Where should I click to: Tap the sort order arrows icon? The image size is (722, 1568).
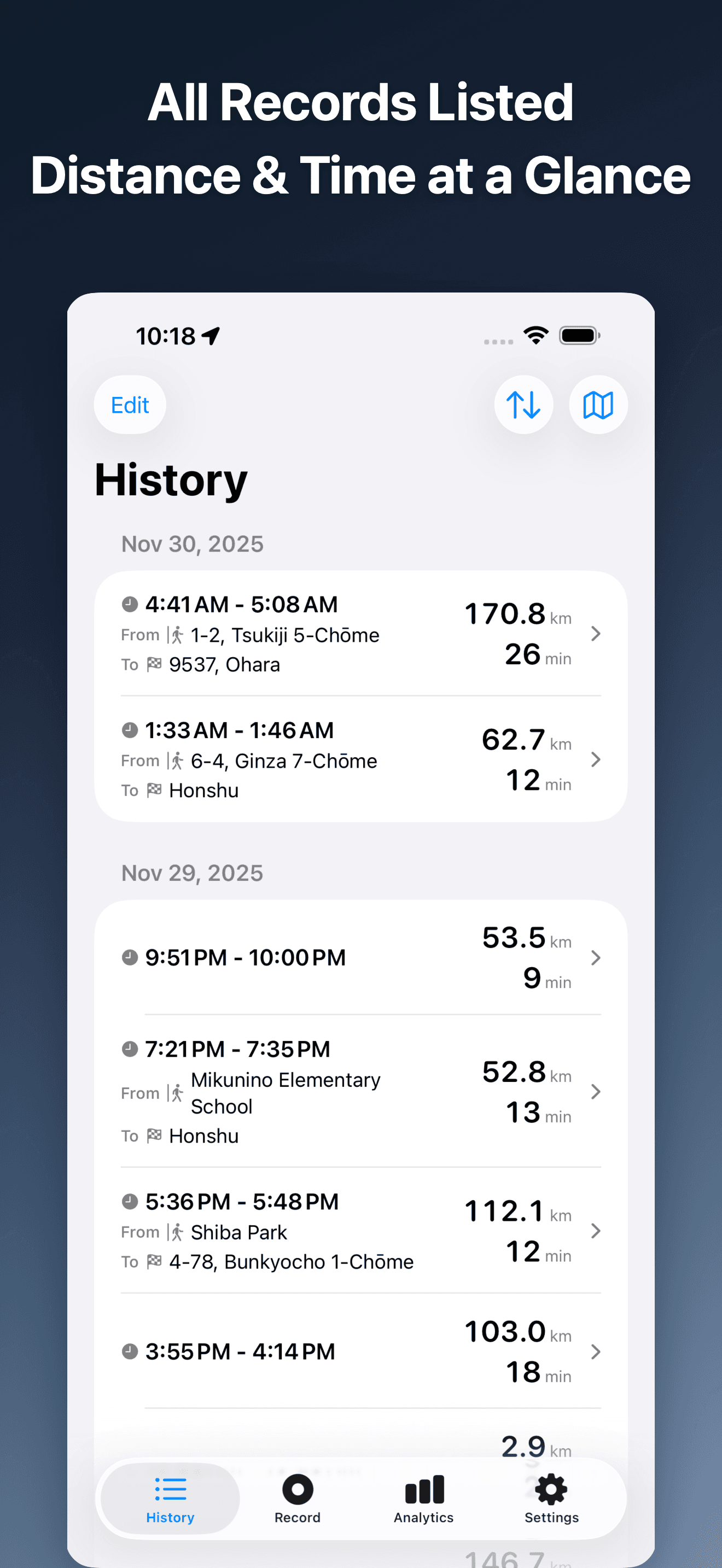[x=523, y=405]
